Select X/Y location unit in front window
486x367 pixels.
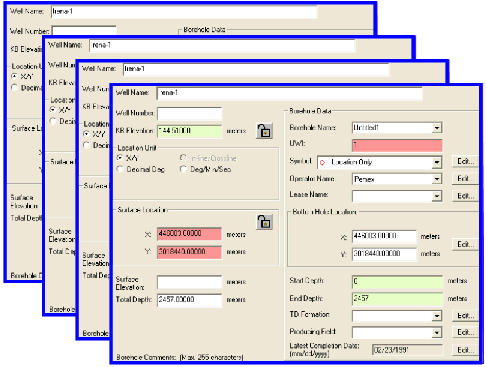(120, 158)
